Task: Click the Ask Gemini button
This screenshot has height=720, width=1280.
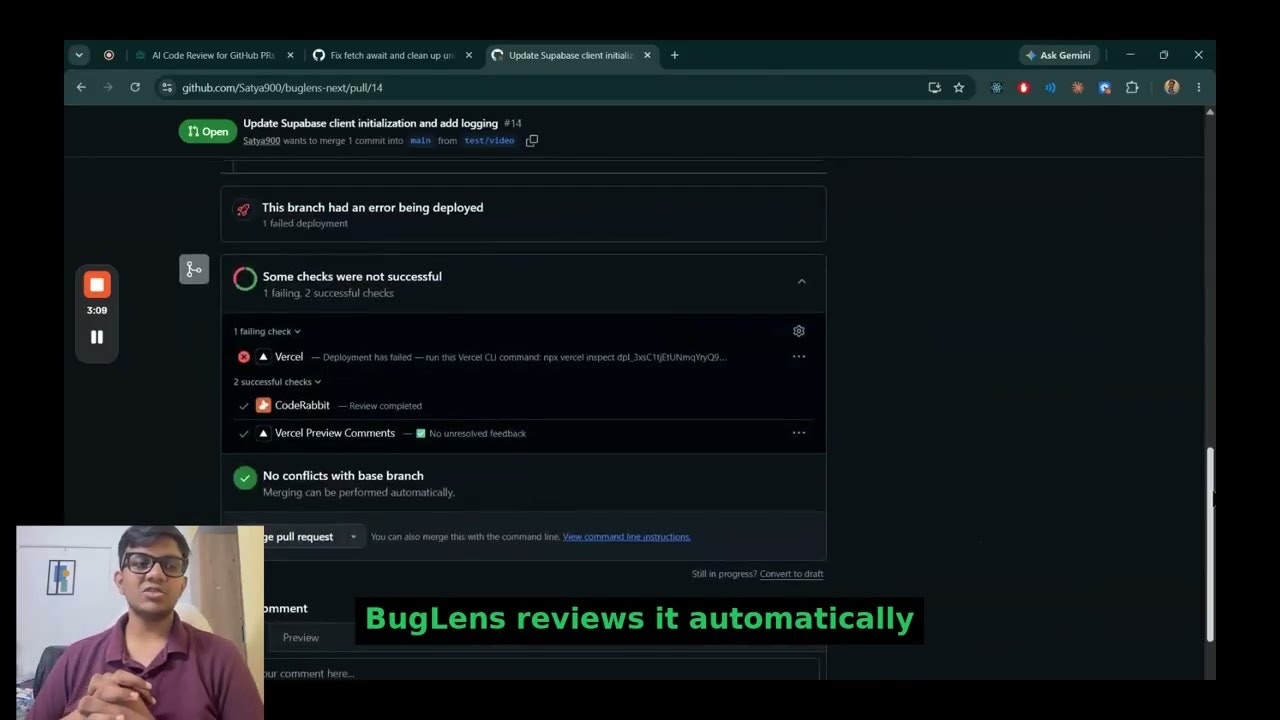Action: 1059,55
